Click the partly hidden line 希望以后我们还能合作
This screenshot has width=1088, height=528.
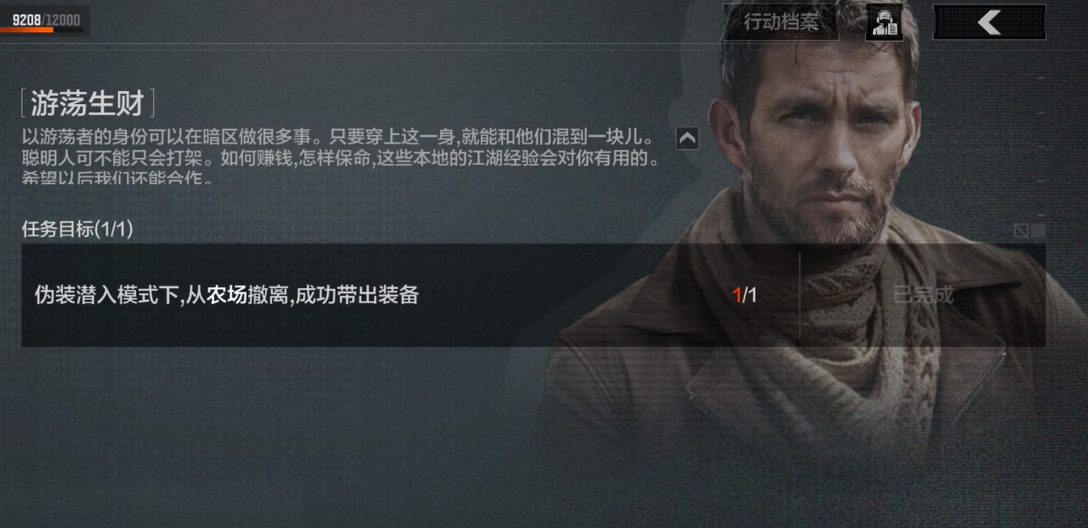[117, 178]
